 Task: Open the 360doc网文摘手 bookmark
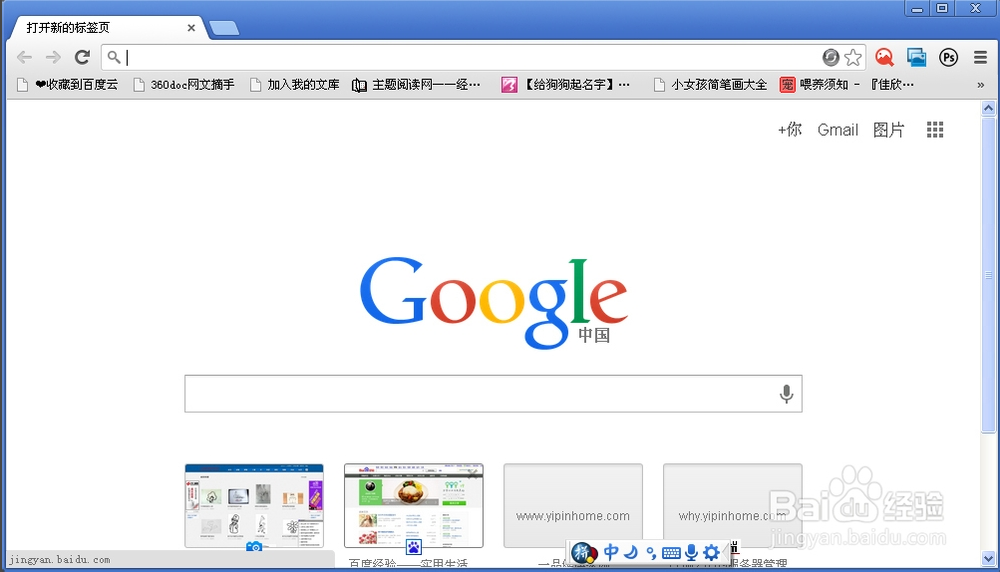pos(183,85)
